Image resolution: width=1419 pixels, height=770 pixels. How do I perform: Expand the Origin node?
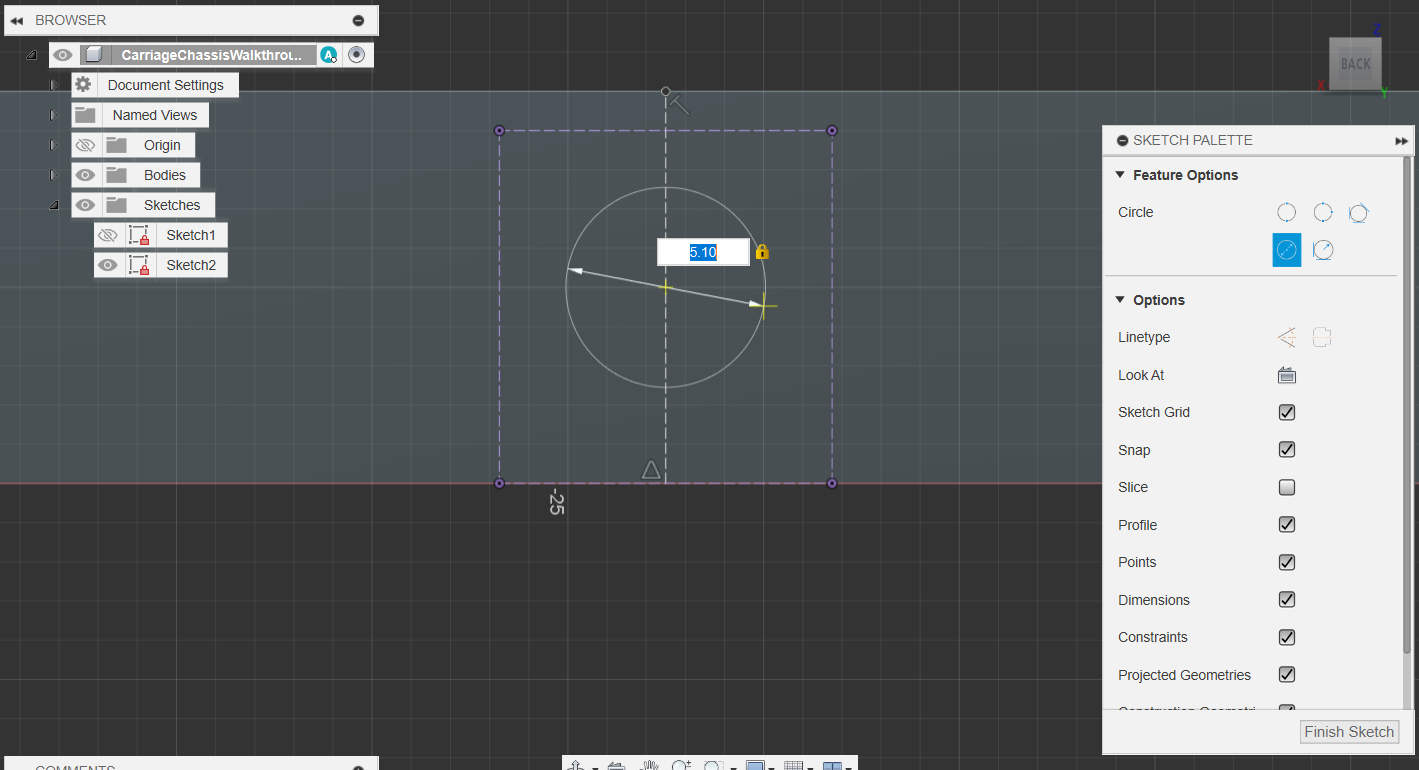(x=54, y=145)
